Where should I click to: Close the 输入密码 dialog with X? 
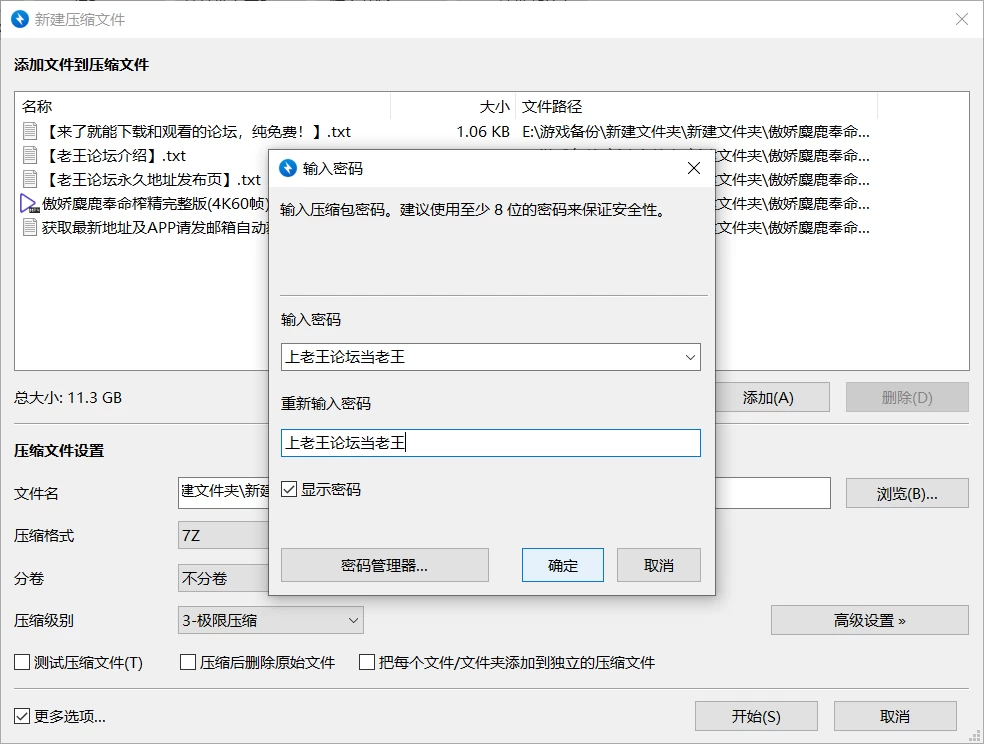pyautogui.click(x=693, y=168)
